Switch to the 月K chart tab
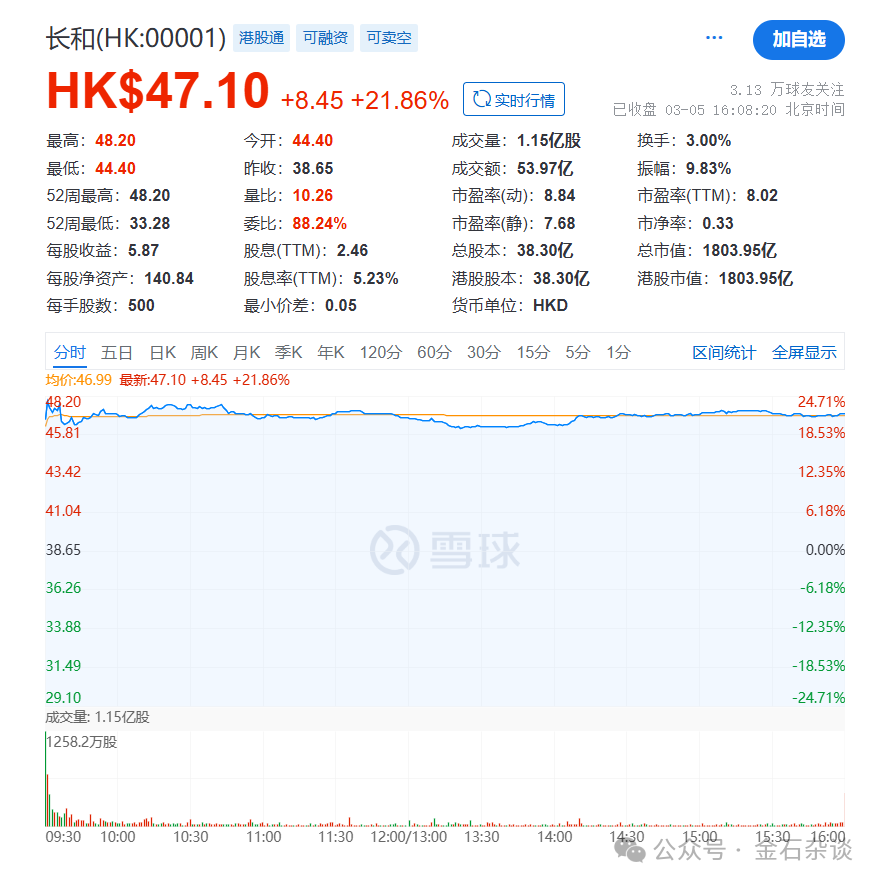 tap(246, 352)
